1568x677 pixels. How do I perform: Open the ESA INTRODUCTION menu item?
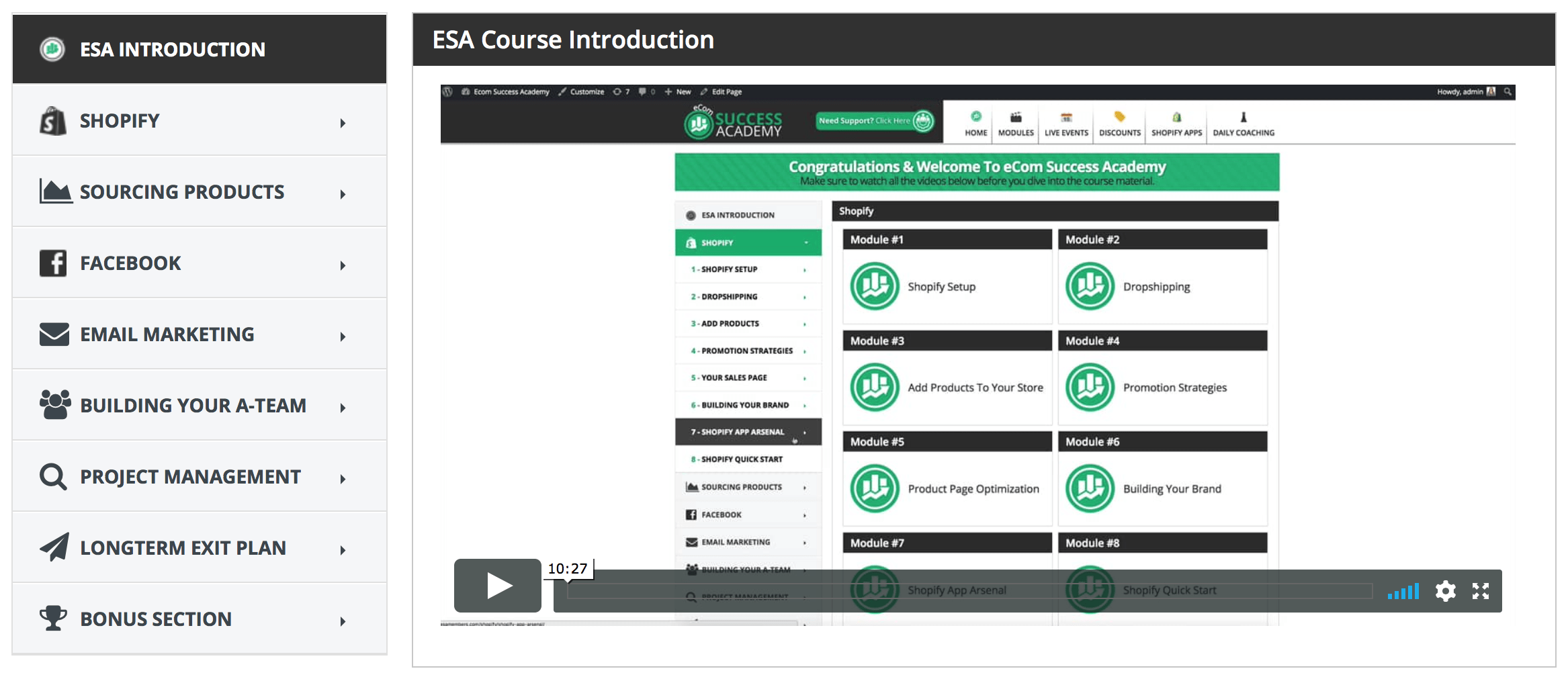(200, 49)
